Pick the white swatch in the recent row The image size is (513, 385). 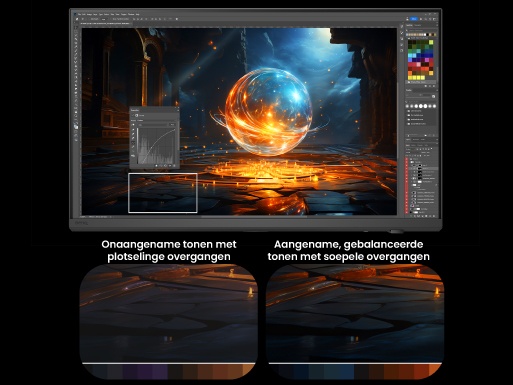click(x=425, y=34)
